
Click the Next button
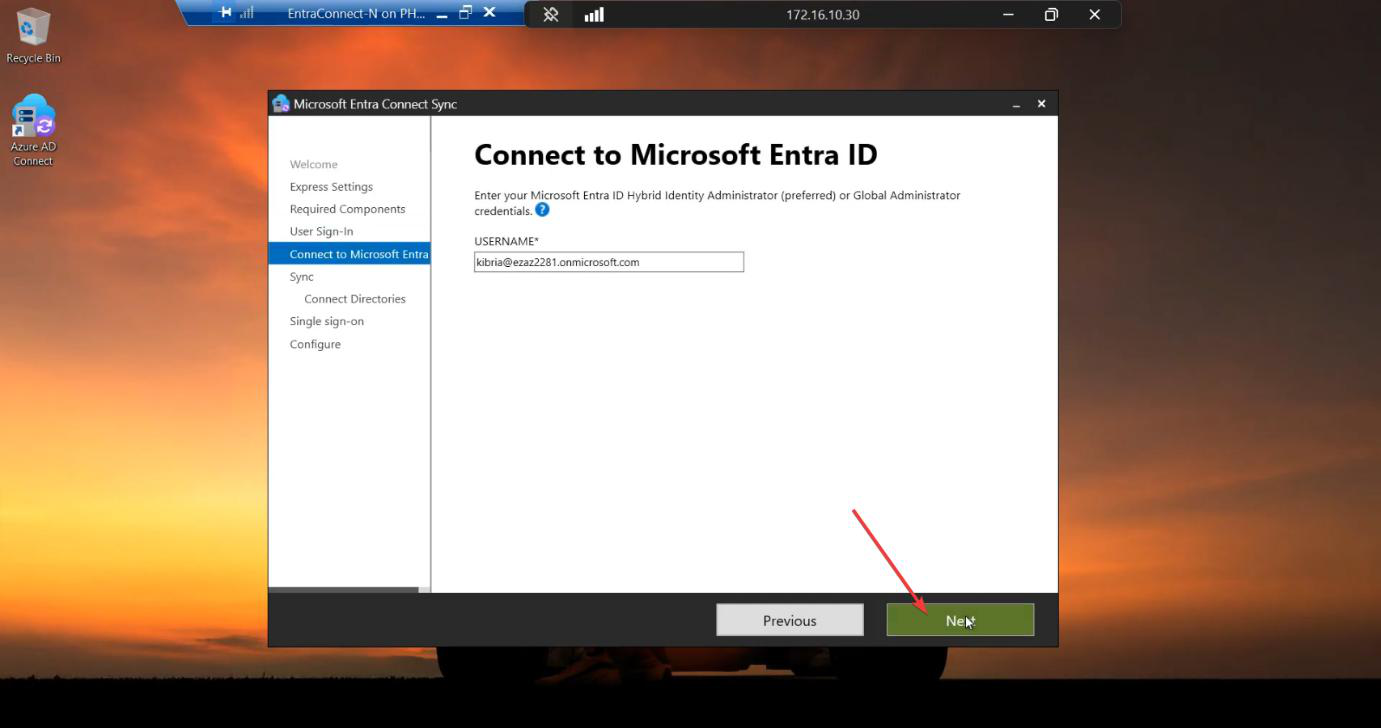tap(960, 620)
